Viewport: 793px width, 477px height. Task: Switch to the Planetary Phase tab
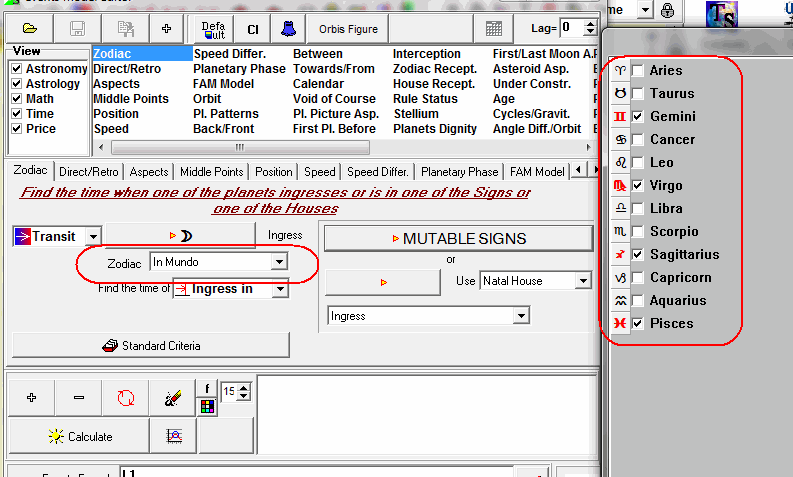point(458,172)
